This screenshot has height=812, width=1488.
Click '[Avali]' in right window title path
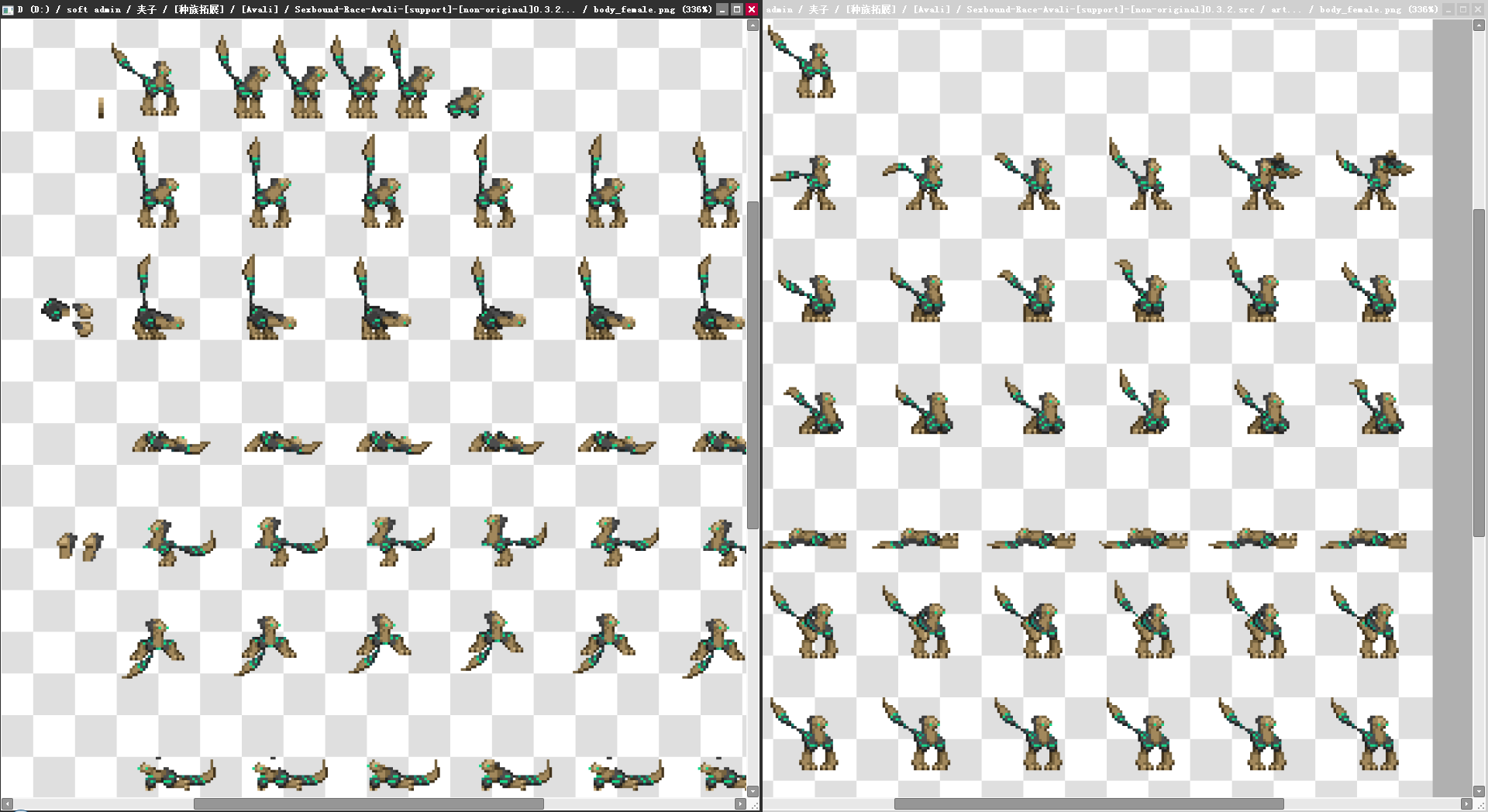[x=932, y=9]
